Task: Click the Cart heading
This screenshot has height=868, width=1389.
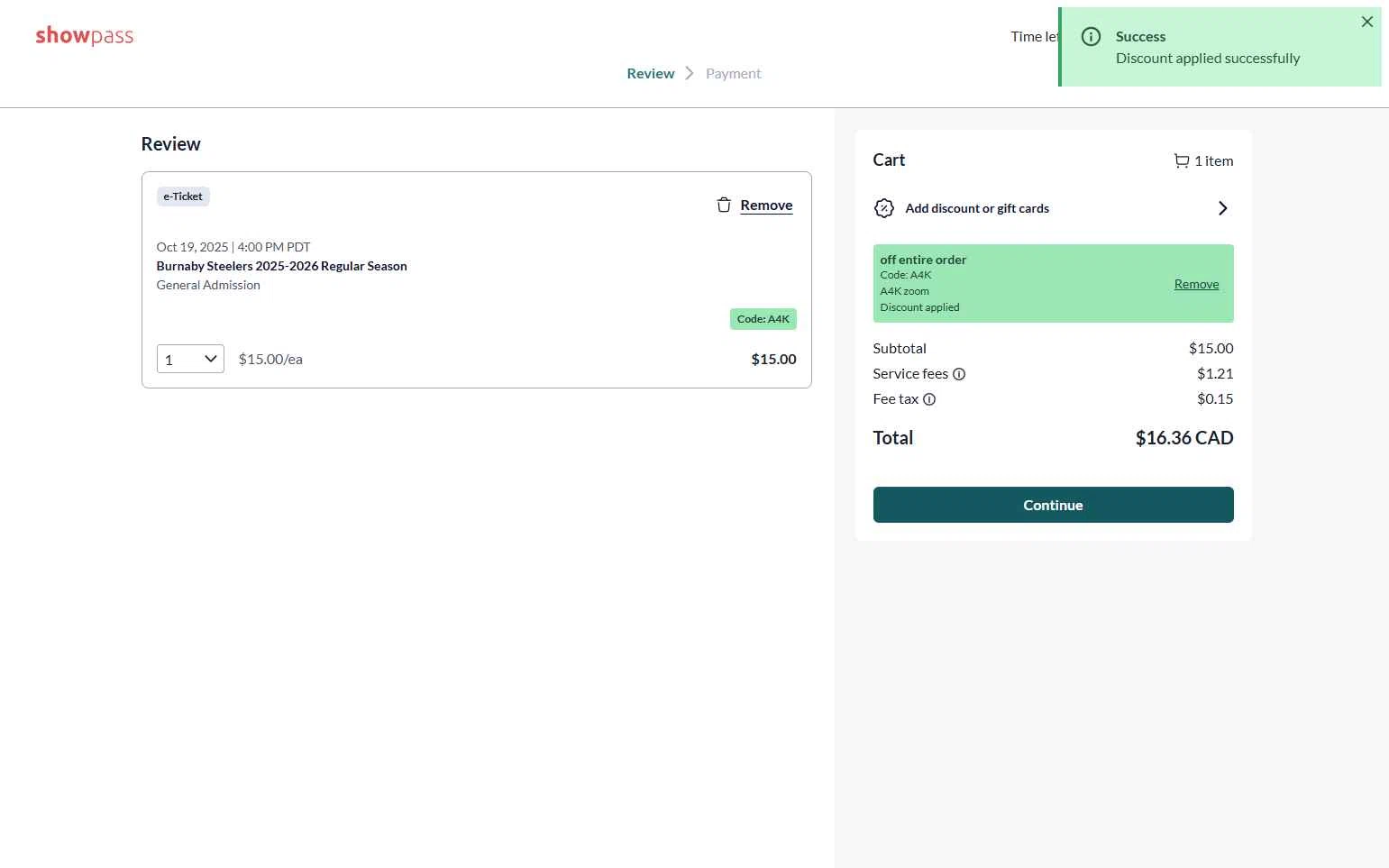Action: point(889,160)
